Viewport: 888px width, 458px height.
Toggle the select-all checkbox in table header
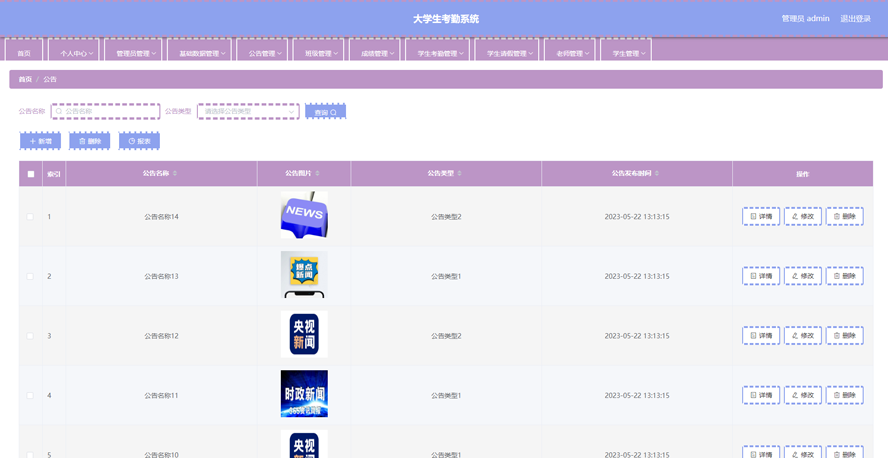pyautogui.click(x=31, y=174)
